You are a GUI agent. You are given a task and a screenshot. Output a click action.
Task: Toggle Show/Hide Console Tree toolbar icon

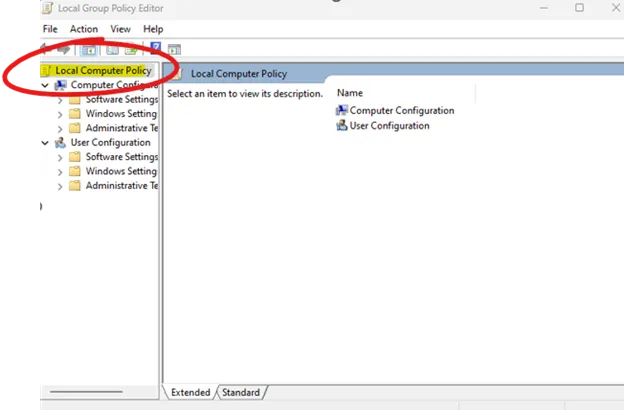[88, 50]
